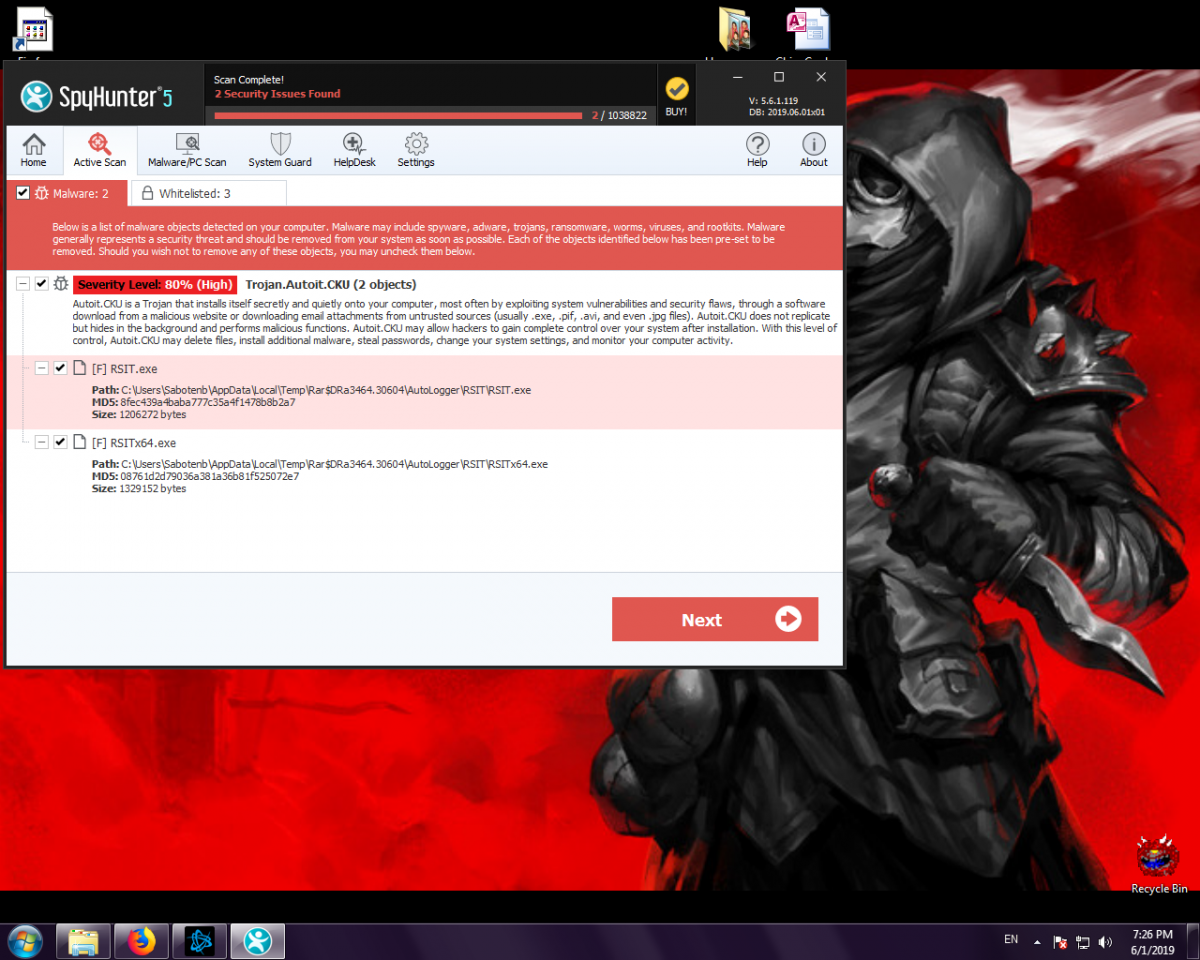This screenshot has width=1200, height=960.
Task: Click the Help question mark icon
Action: point(757,150)
